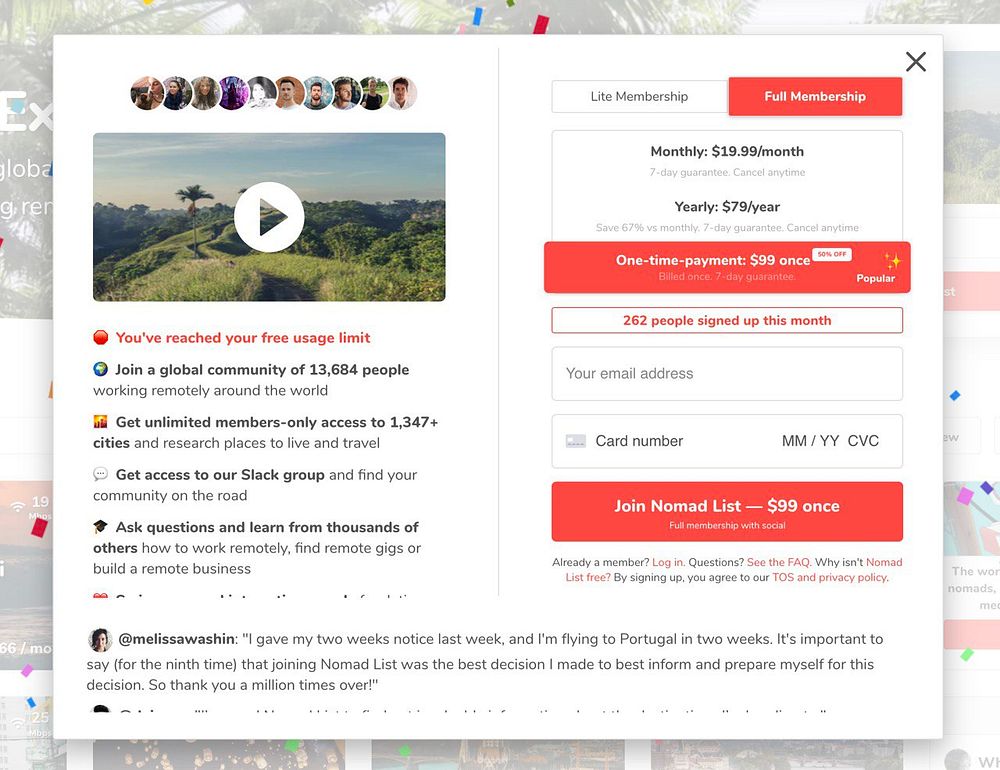
Task: Click the Card number field
Action: pos(639,441)
